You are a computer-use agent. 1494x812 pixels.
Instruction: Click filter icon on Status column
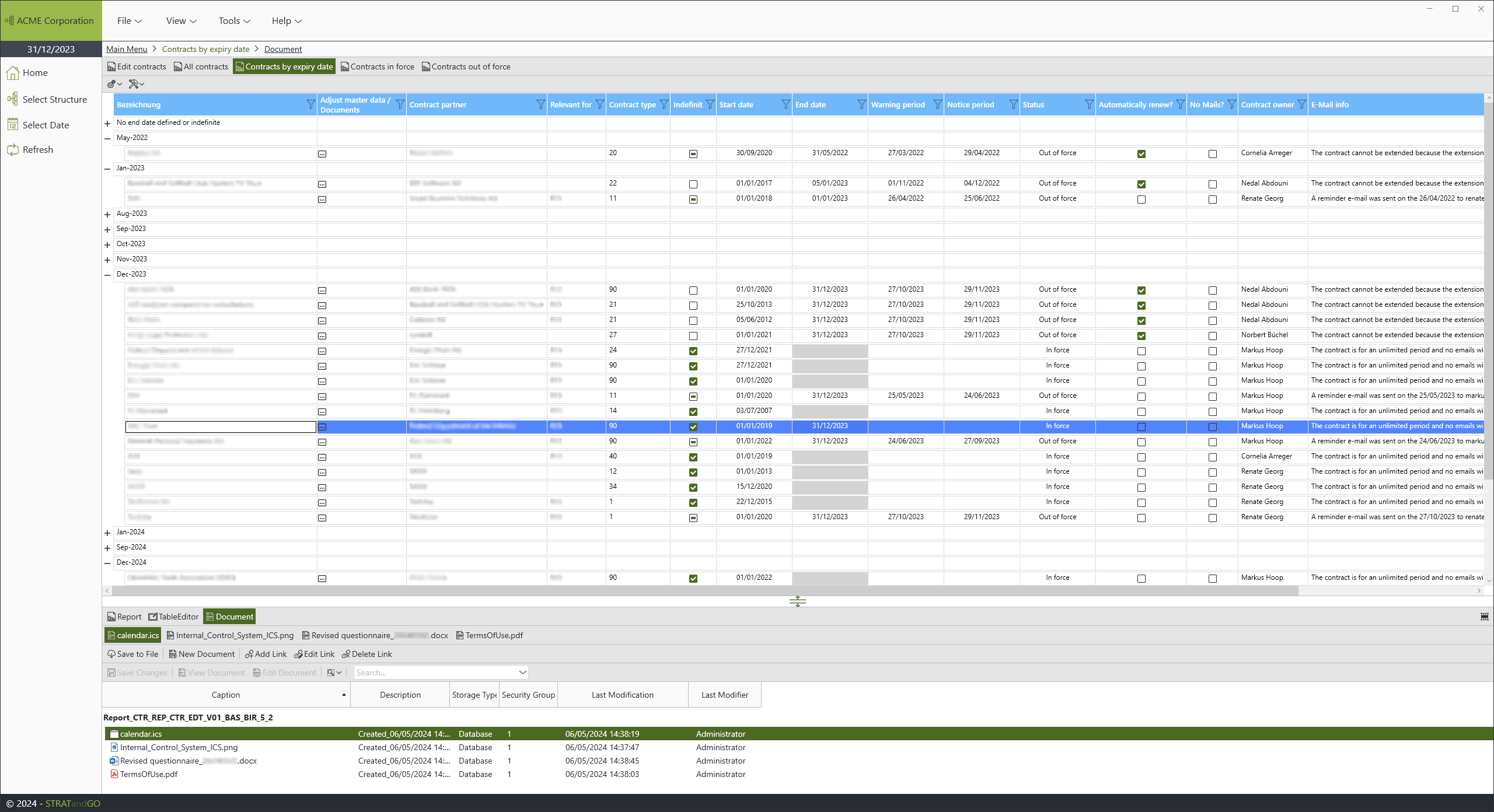coord(1089,104)
